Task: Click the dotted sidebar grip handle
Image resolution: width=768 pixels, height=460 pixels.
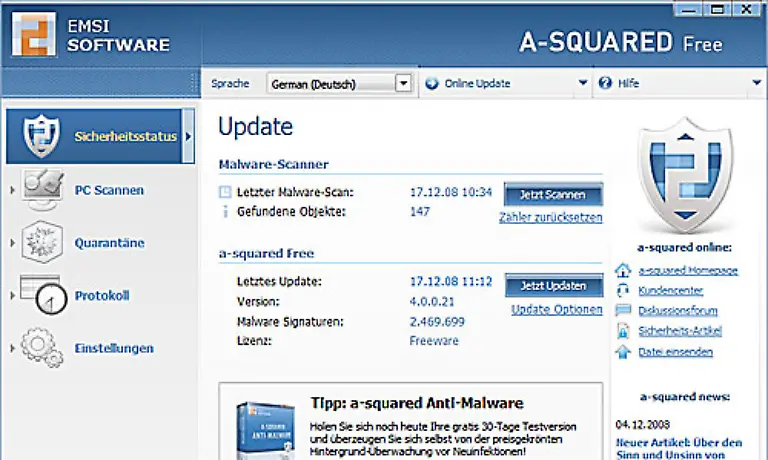Action: (x=194, y=83)
